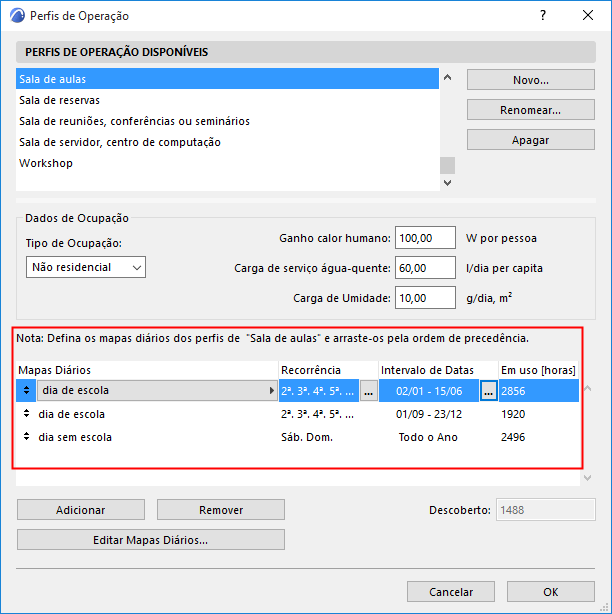Viewport: 612px width, 614px height.
Task: Click the Descoberto 1488 field
Action: pos(545,509)
